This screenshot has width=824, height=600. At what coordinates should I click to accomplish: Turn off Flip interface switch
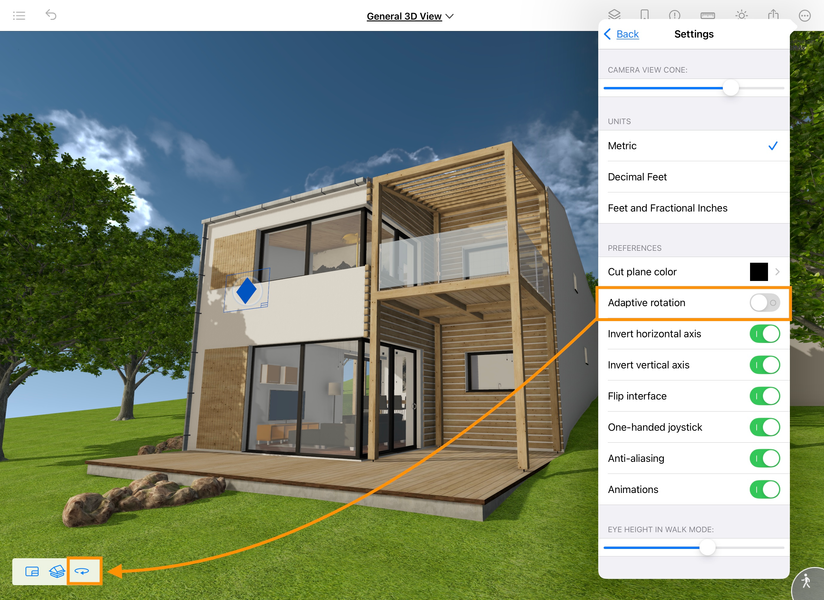click(x=765, y=396)
